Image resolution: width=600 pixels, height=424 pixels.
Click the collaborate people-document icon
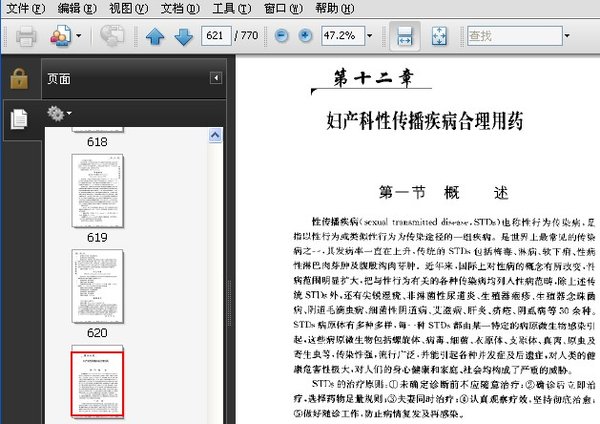click(x=61, y=36)
